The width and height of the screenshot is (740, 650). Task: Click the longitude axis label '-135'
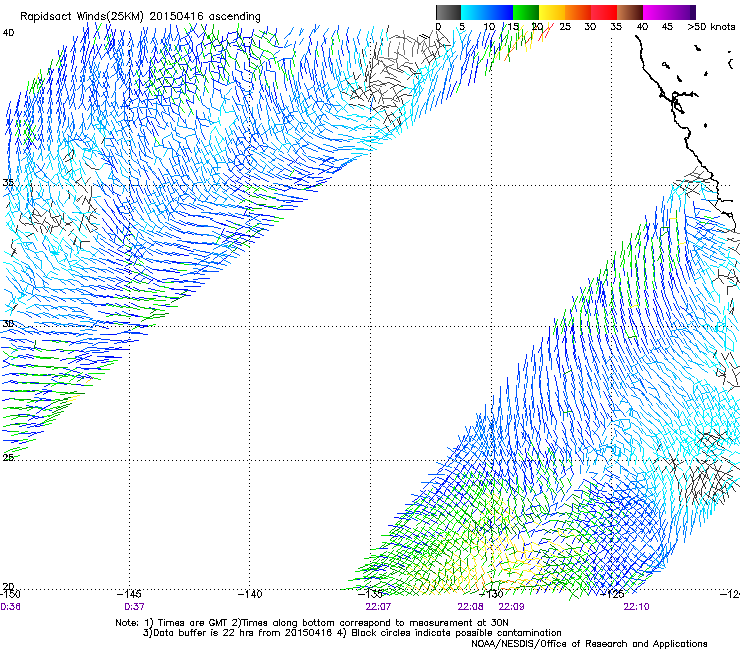371,594
